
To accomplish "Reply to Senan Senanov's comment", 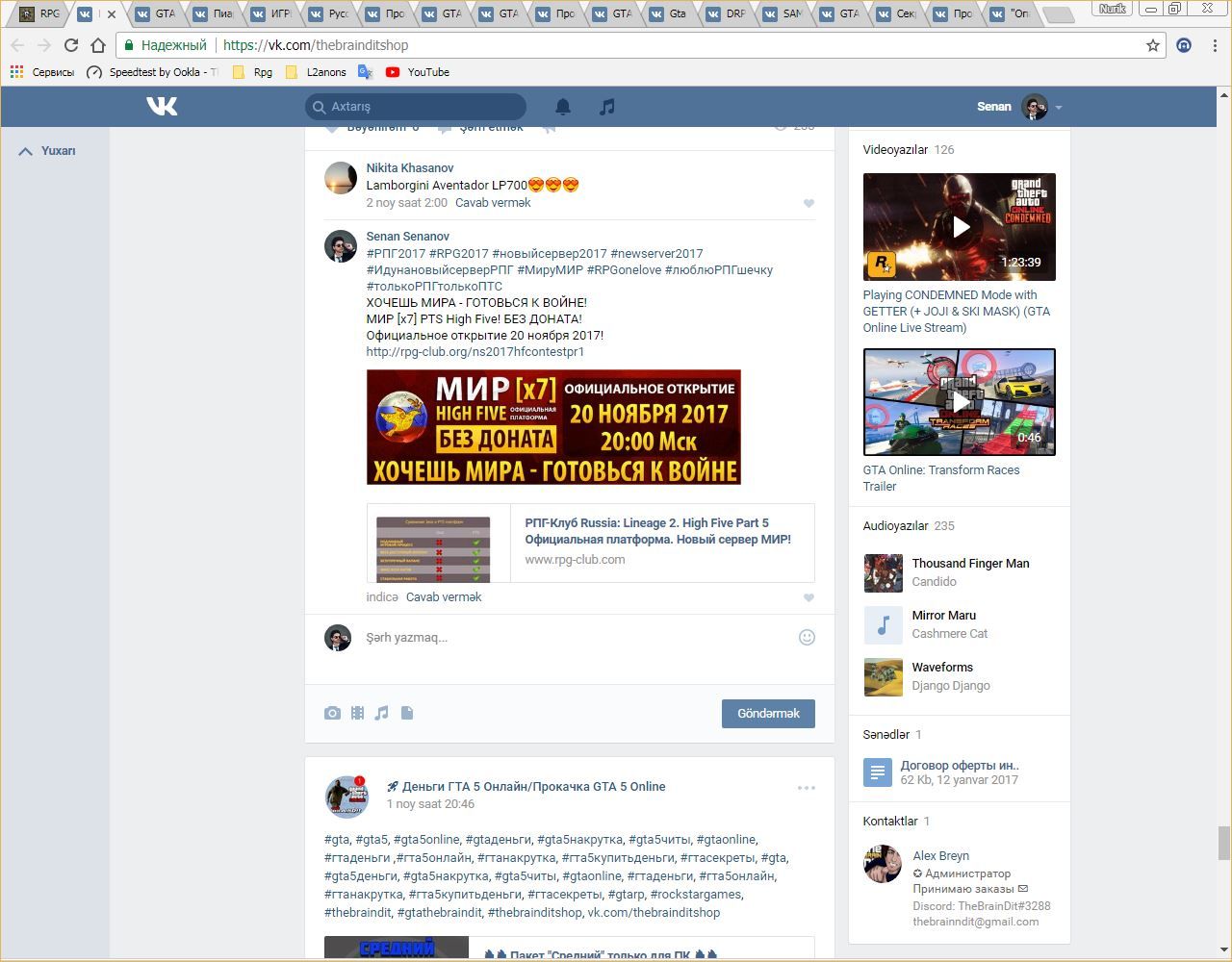I will pos(444,597).
